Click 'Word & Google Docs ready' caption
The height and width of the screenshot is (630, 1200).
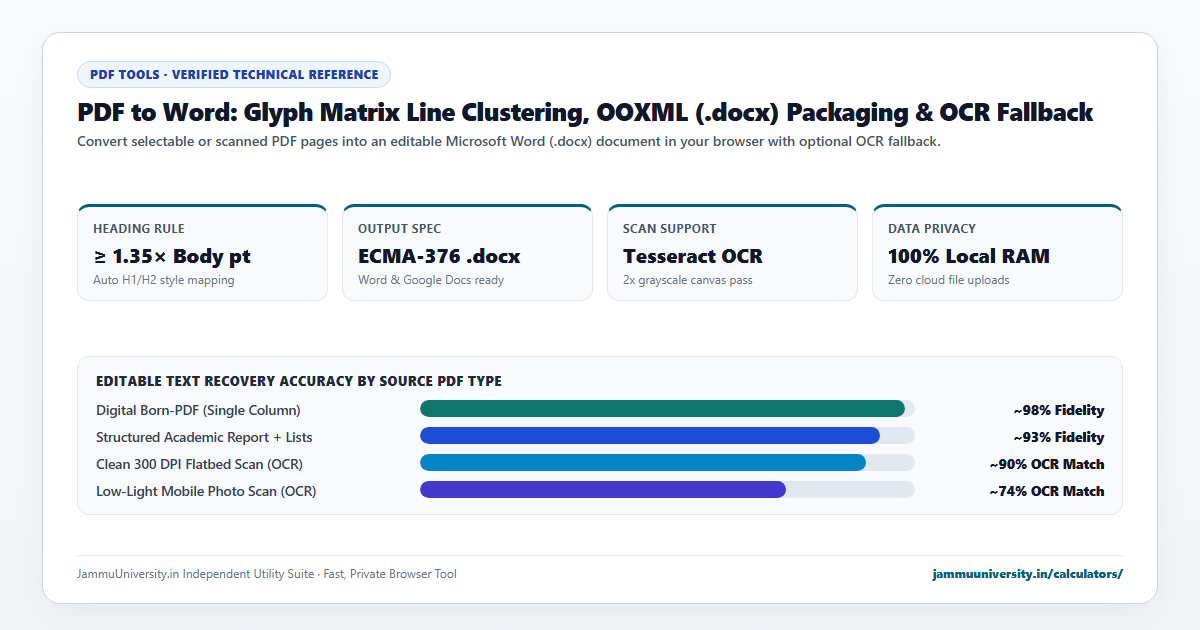coord(431,280)
